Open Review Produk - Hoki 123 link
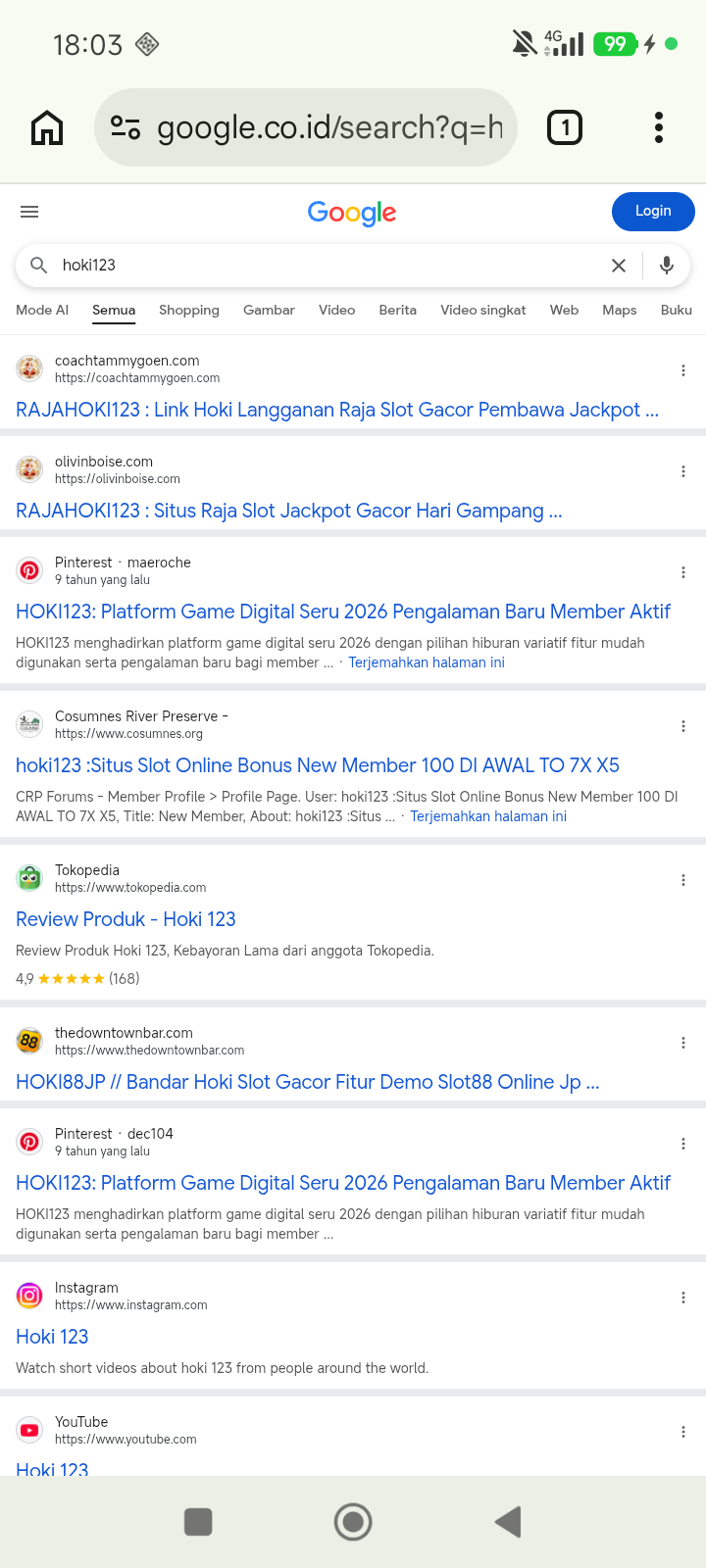 [x=126, y=919]
